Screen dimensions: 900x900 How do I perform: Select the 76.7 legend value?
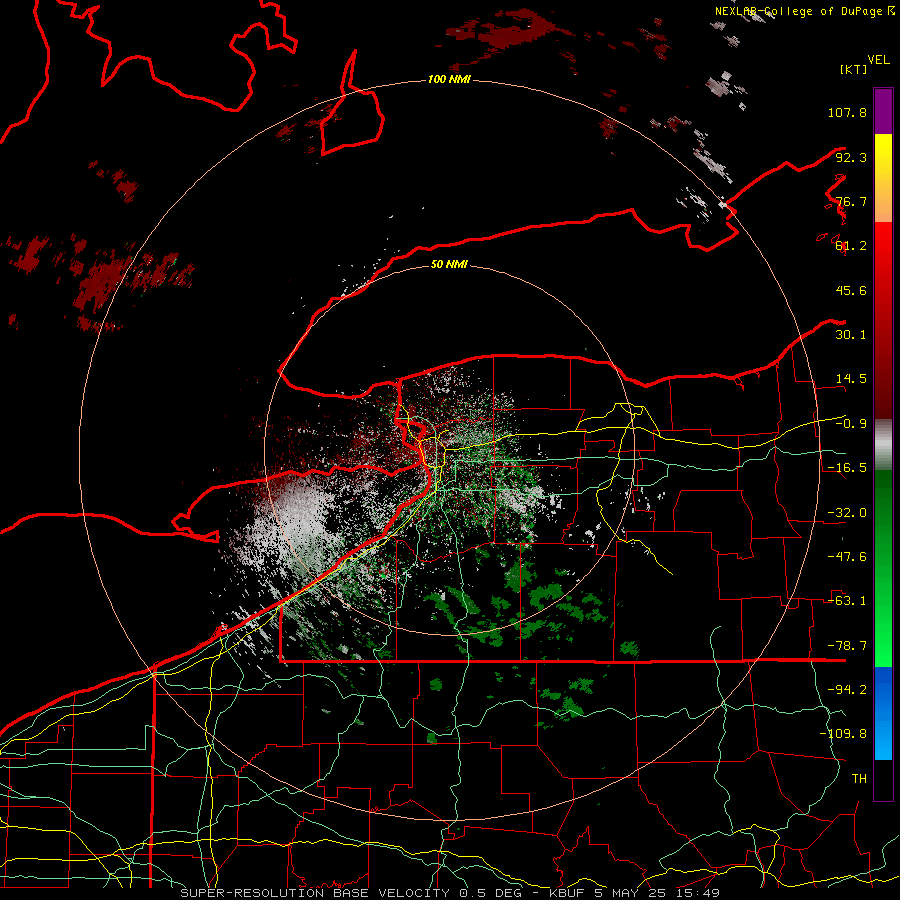851,201
